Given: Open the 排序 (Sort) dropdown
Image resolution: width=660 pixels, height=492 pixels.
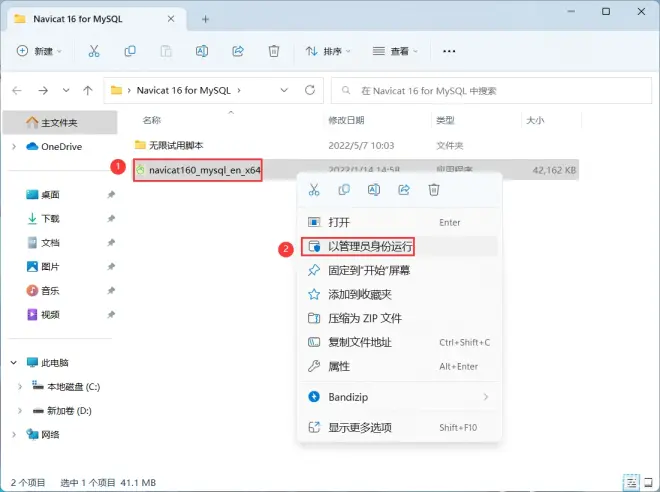Looking at the screenshot, I should [x=328, y=51].
